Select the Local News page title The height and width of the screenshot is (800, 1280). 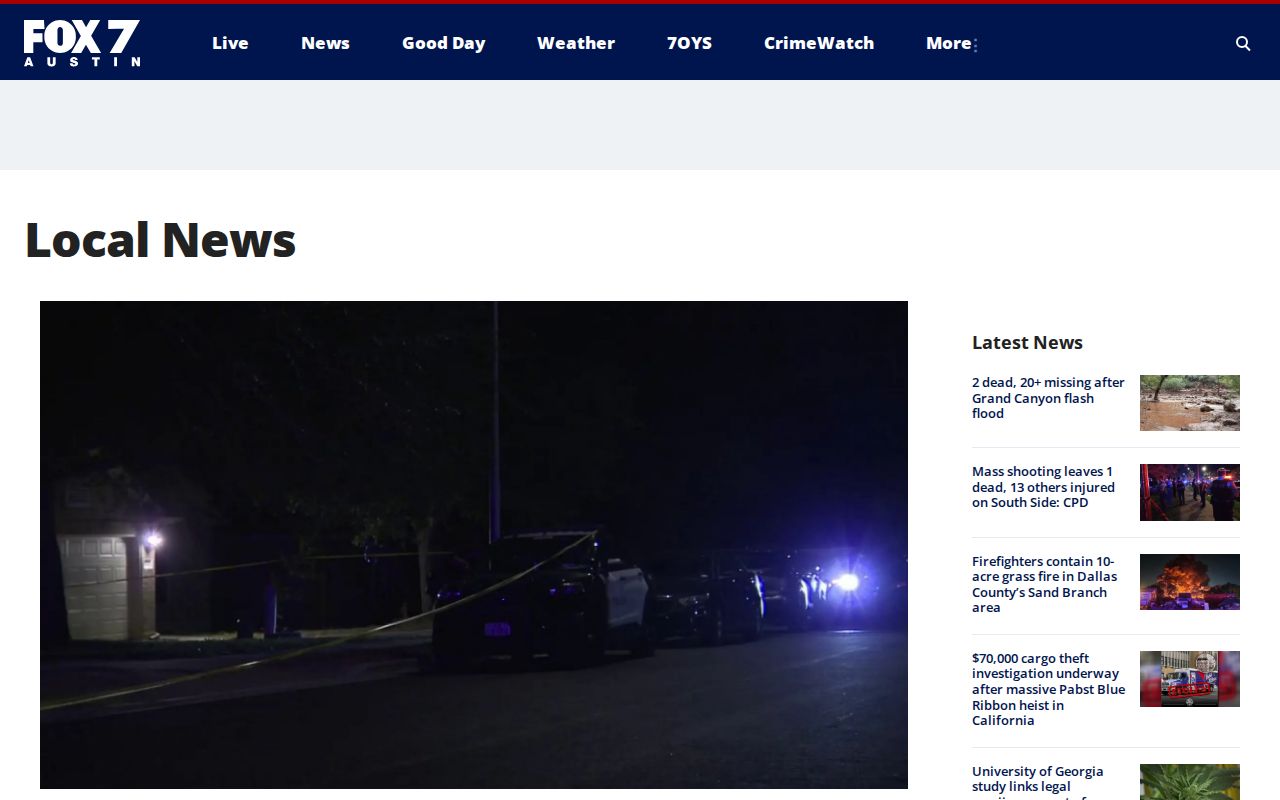click(x=160, y=240)
